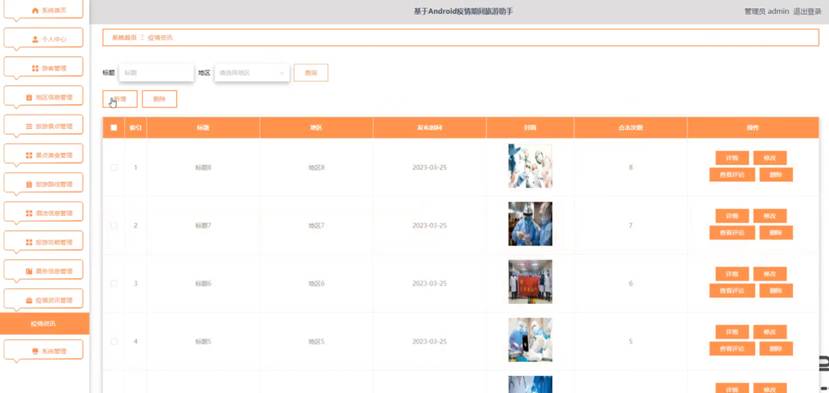The height and width of the screenshot is (393, 829).
Task: Select the highlighted 疫情资讯 submenu item
Action: (x=44, y=323)
